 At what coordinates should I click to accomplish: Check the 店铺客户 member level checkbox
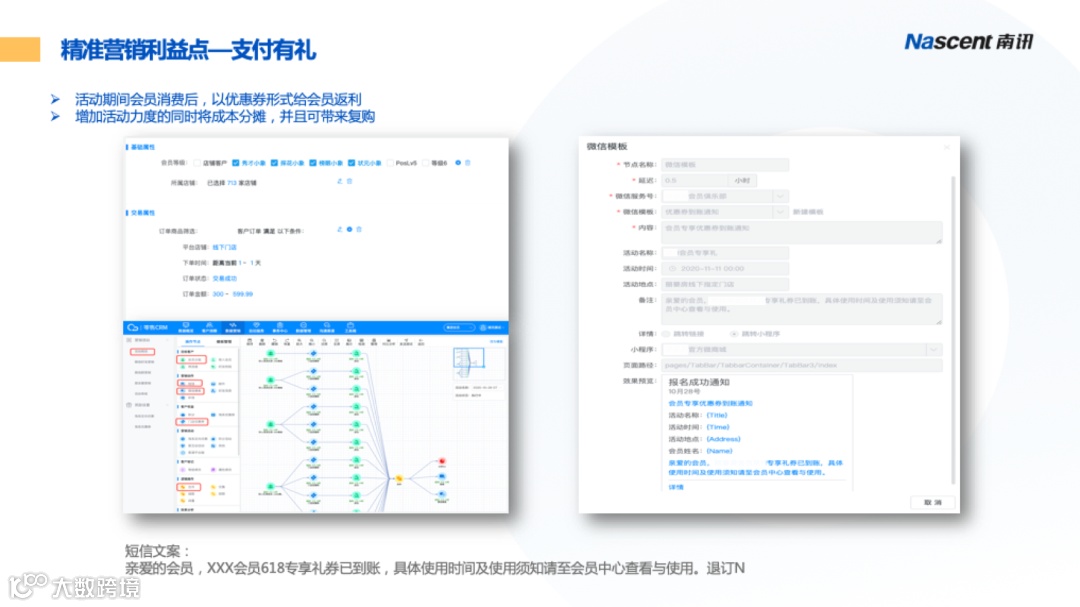click(197, 163)
